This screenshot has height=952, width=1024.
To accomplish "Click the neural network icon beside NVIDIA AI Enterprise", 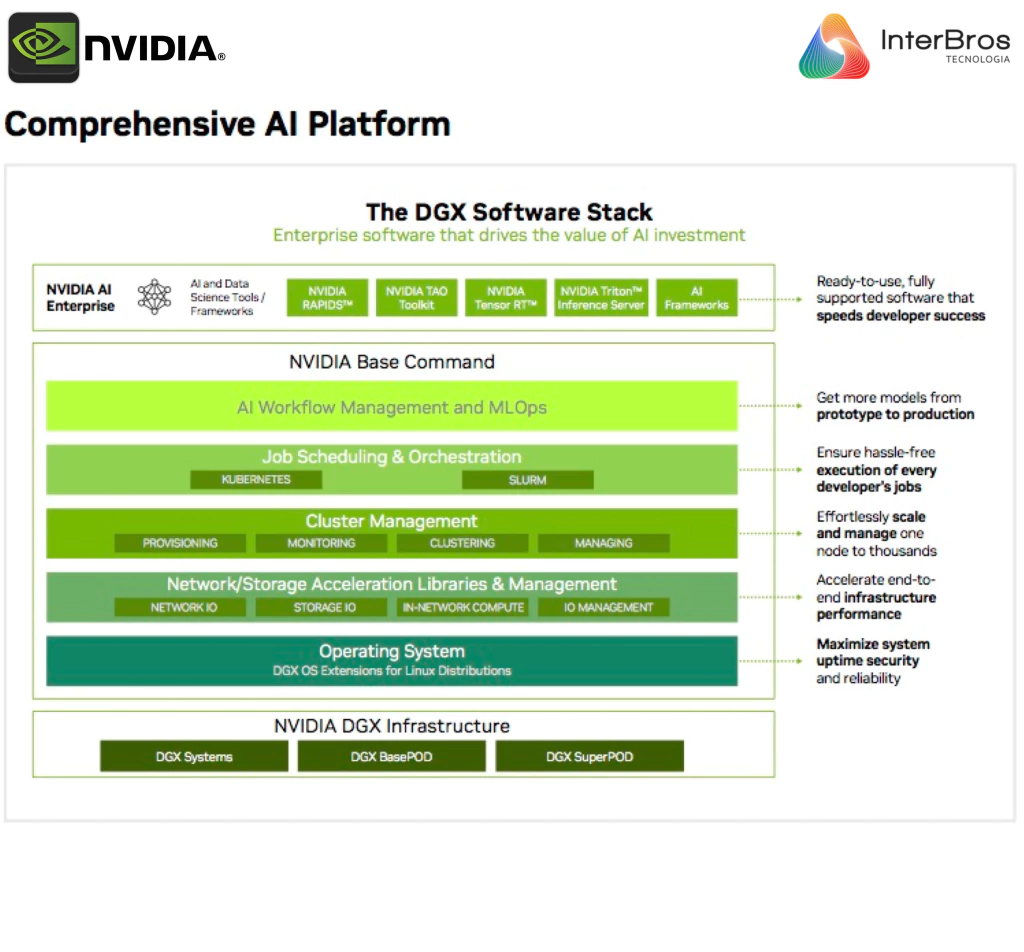I will pos(154,297).
